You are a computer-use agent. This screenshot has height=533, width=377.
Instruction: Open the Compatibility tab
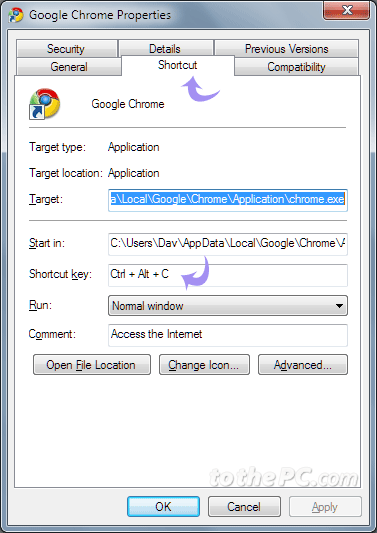point(296,67)
